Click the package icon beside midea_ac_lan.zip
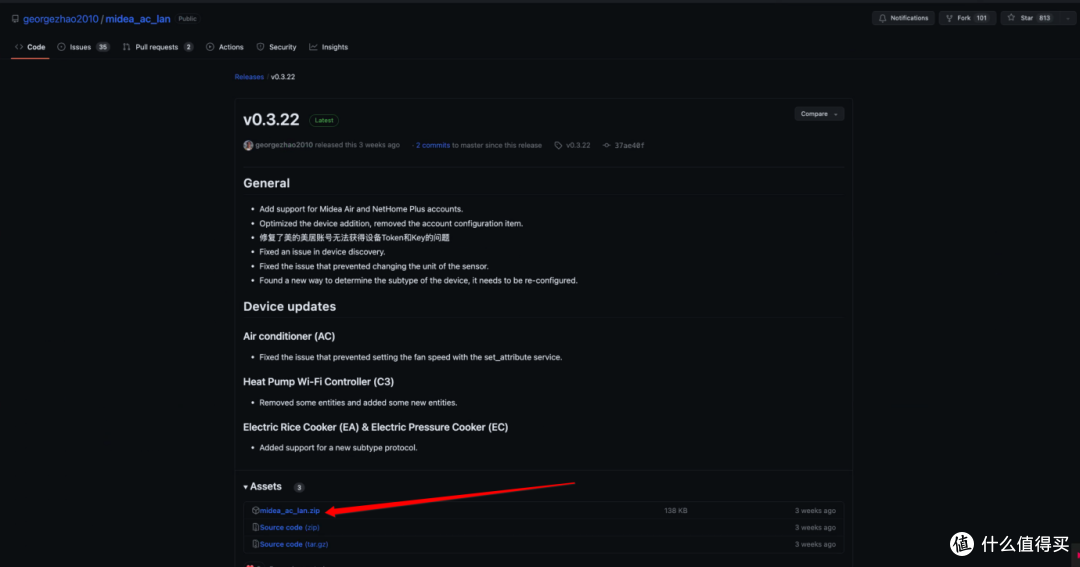Image resolution: width=1080 pixels, height=567 pixels. [256, 511]
